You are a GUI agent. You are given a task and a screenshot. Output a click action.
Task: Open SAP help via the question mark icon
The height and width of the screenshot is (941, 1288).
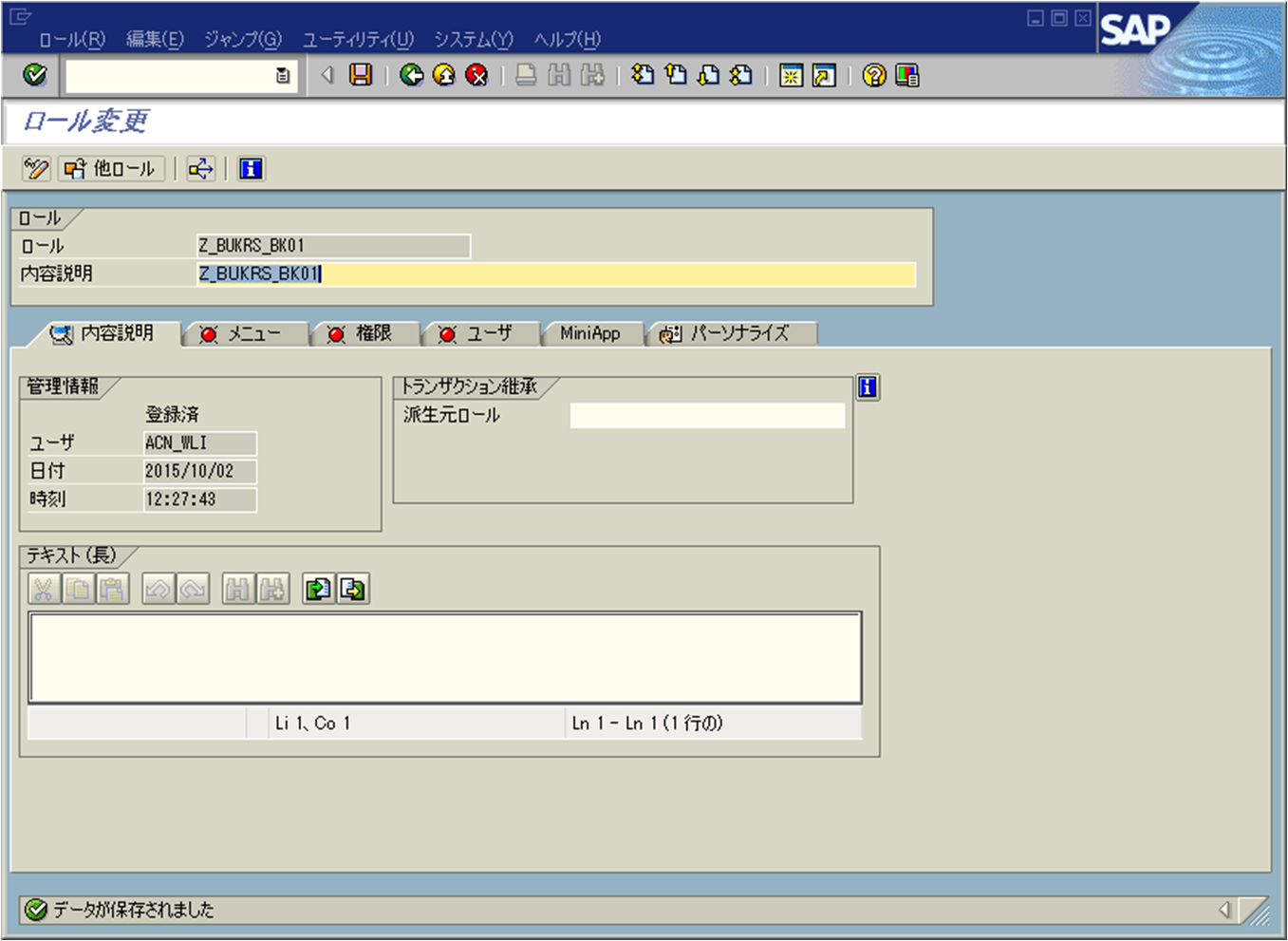[871, 76]
